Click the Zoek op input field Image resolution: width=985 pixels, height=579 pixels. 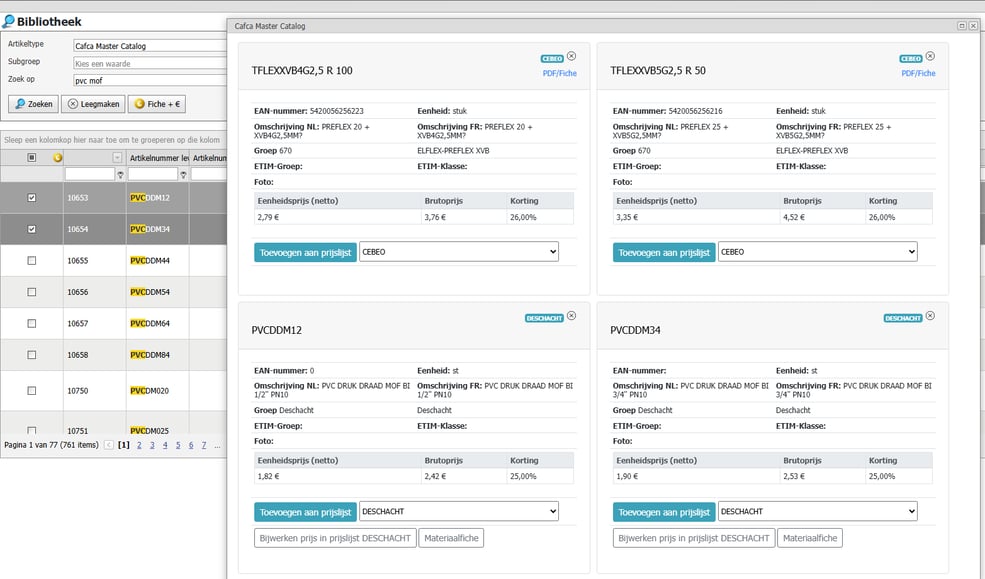tap(150, 80)
